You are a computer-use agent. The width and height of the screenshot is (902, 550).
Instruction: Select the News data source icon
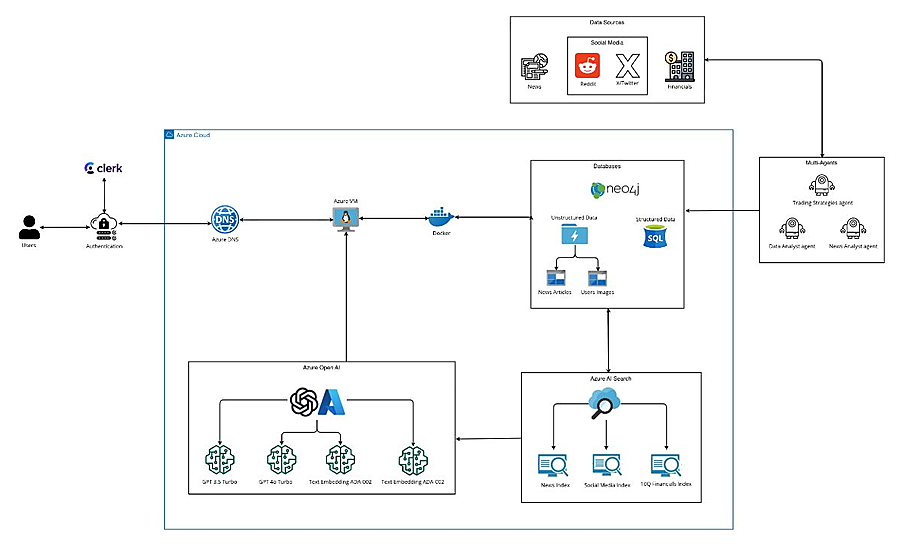(534, 67)
